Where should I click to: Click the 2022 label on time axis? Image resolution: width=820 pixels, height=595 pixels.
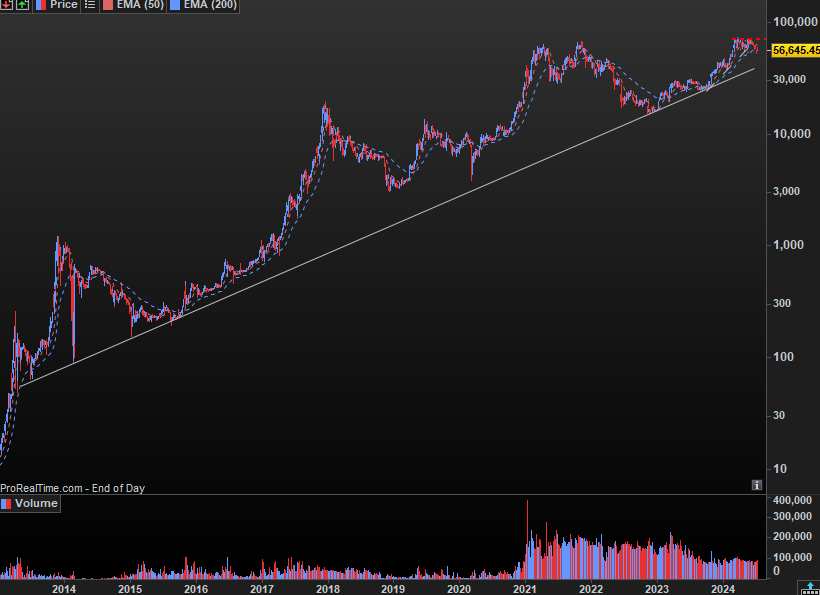[x=591, y=589]
